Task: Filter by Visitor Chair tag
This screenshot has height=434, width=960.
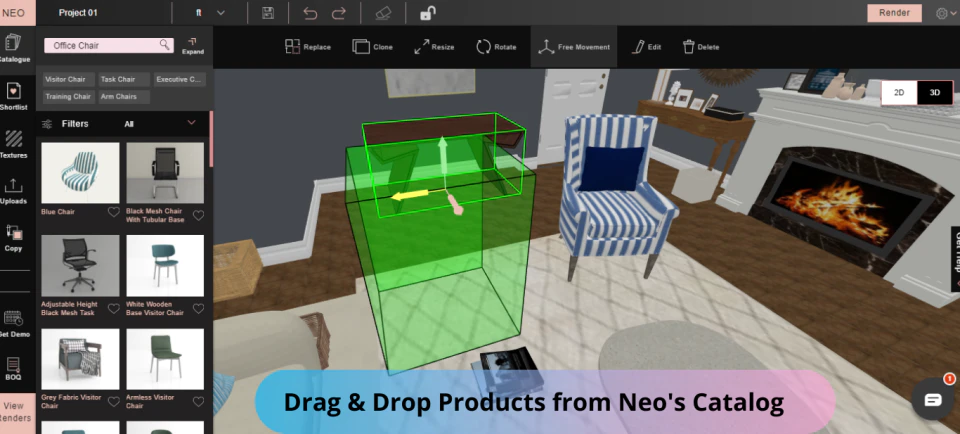Action: 69,80
